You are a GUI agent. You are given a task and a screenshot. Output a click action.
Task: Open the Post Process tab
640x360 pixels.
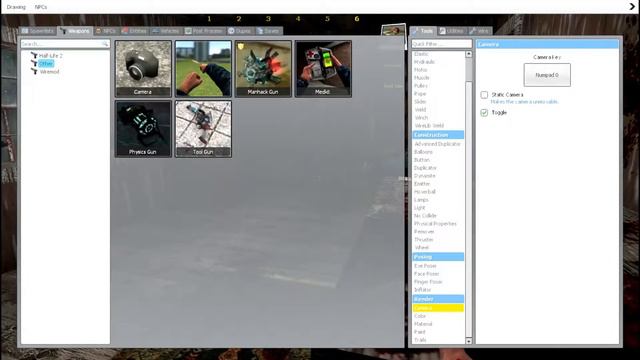pyautogui.click(x=204, y=31)
